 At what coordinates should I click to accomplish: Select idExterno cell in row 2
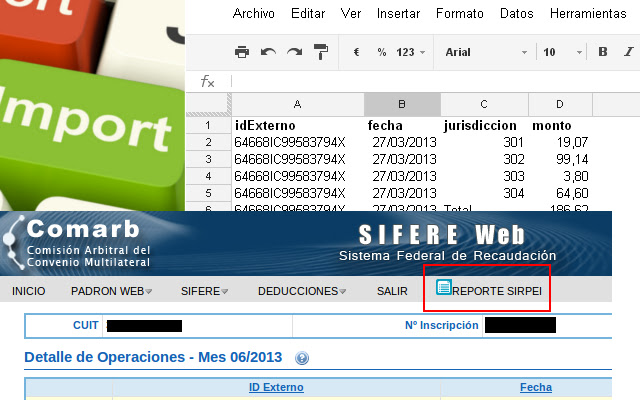click(298, 142)
